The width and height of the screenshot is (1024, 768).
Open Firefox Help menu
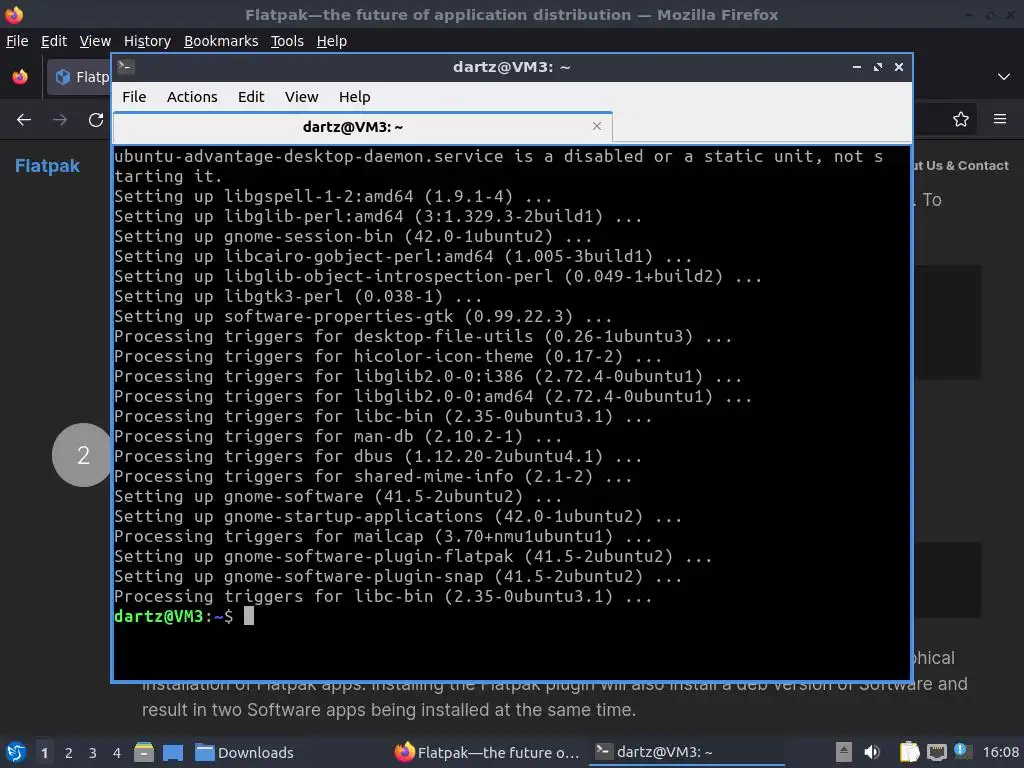coord(332,41)
